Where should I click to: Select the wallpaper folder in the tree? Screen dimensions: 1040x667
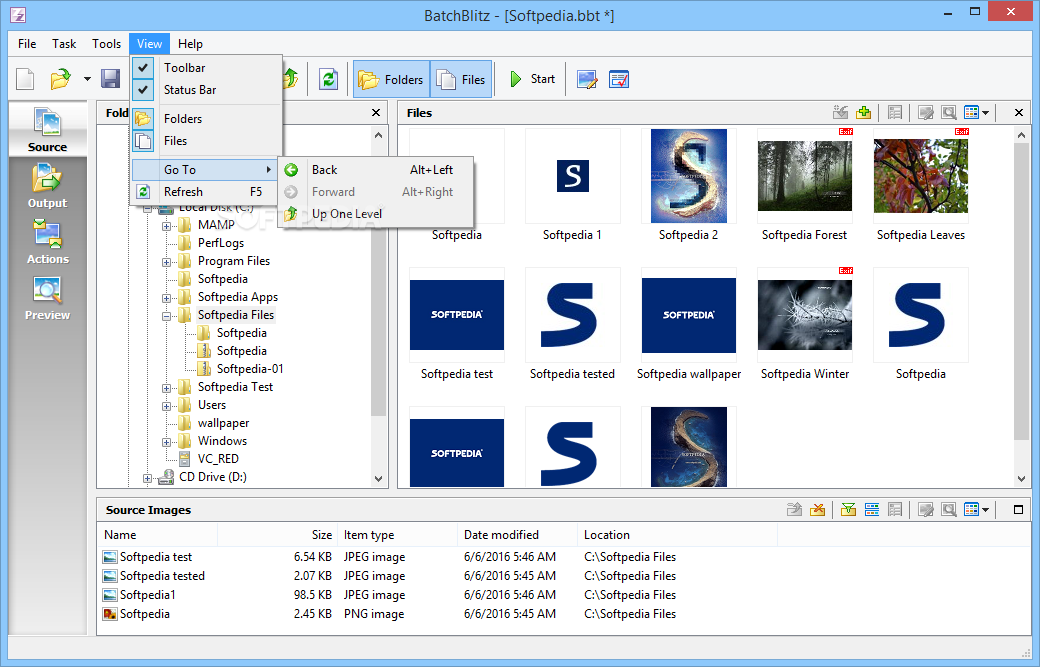[x=224, y=423]
